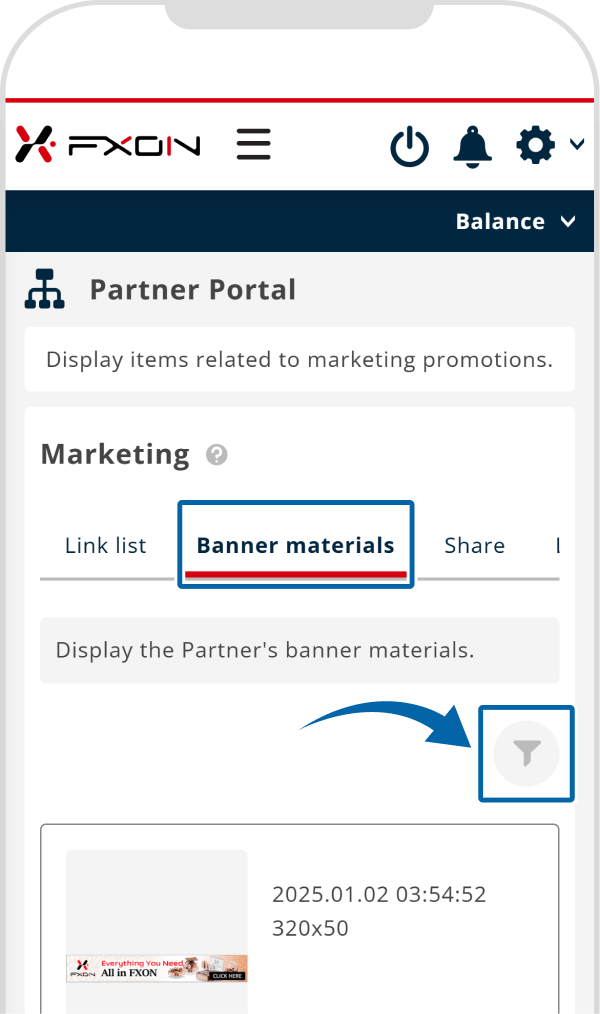Open the hamburger navigation menu

point(254,146)
